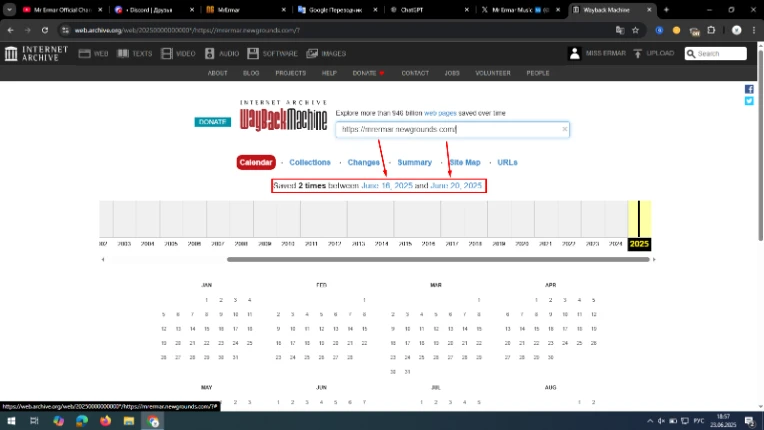The height and width of the screenshot is (430, 764).
Task: Open the Texts media section
Action: (x=134, y=54)
